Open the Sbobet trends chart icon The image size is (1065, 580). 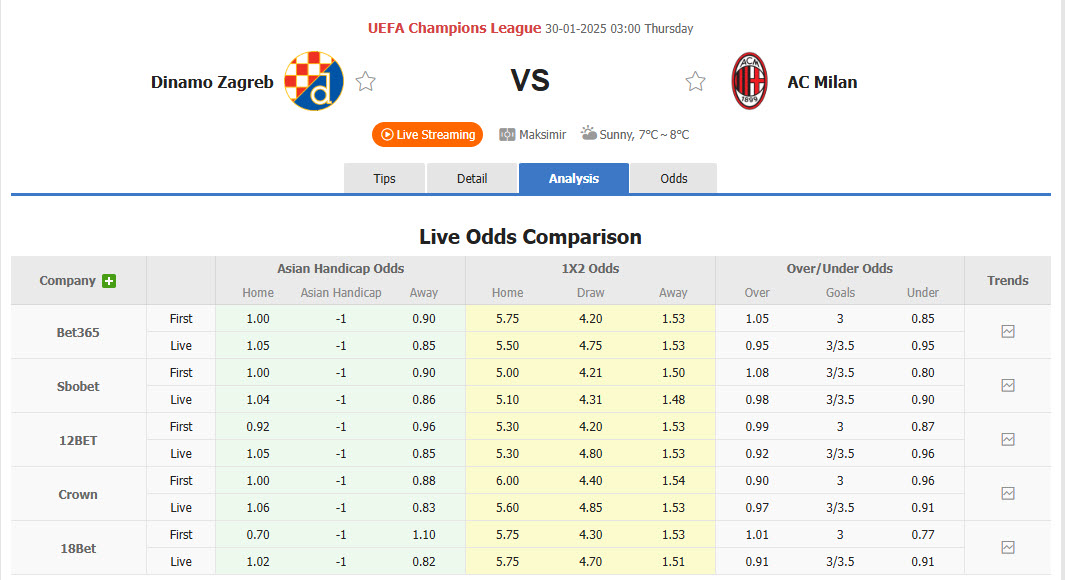[1008, 385]
